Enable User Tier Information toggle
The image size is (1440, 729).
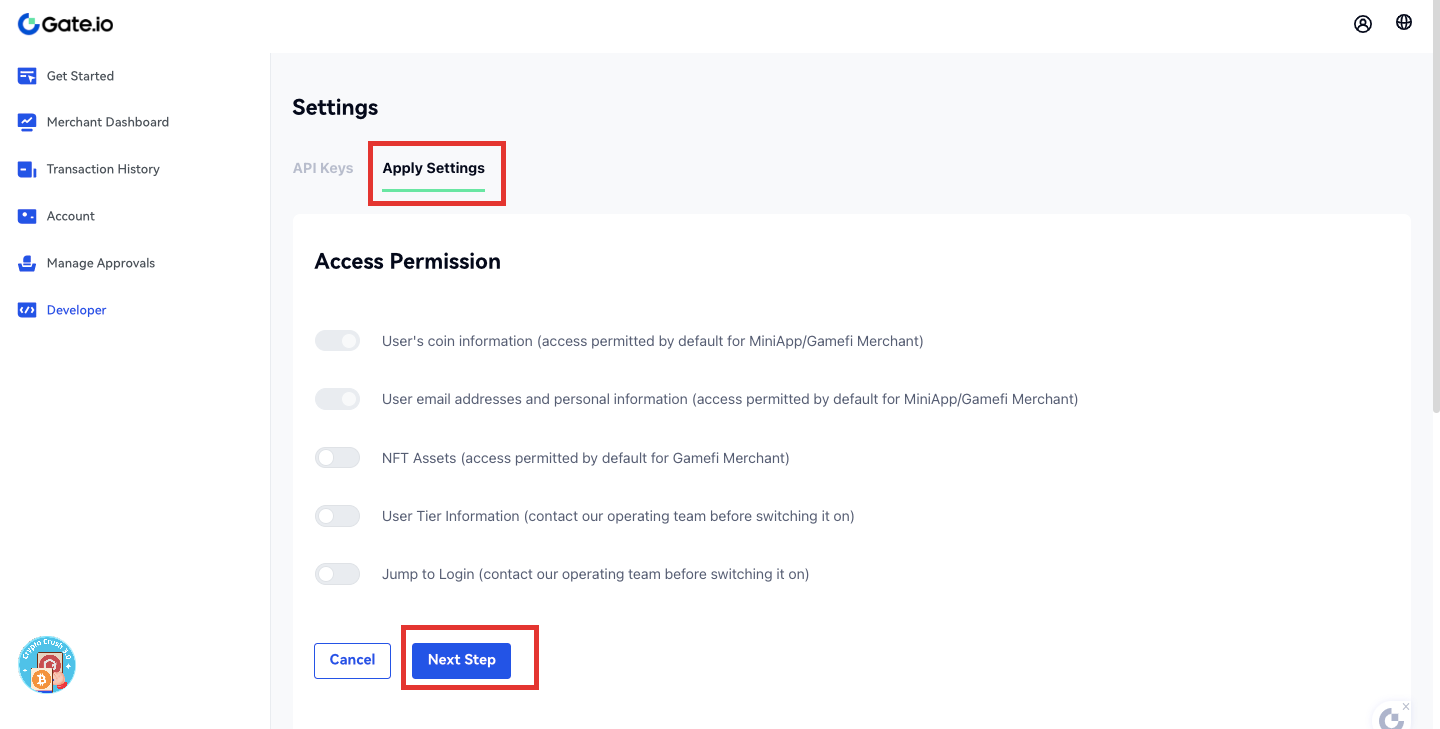click(337, 516)
